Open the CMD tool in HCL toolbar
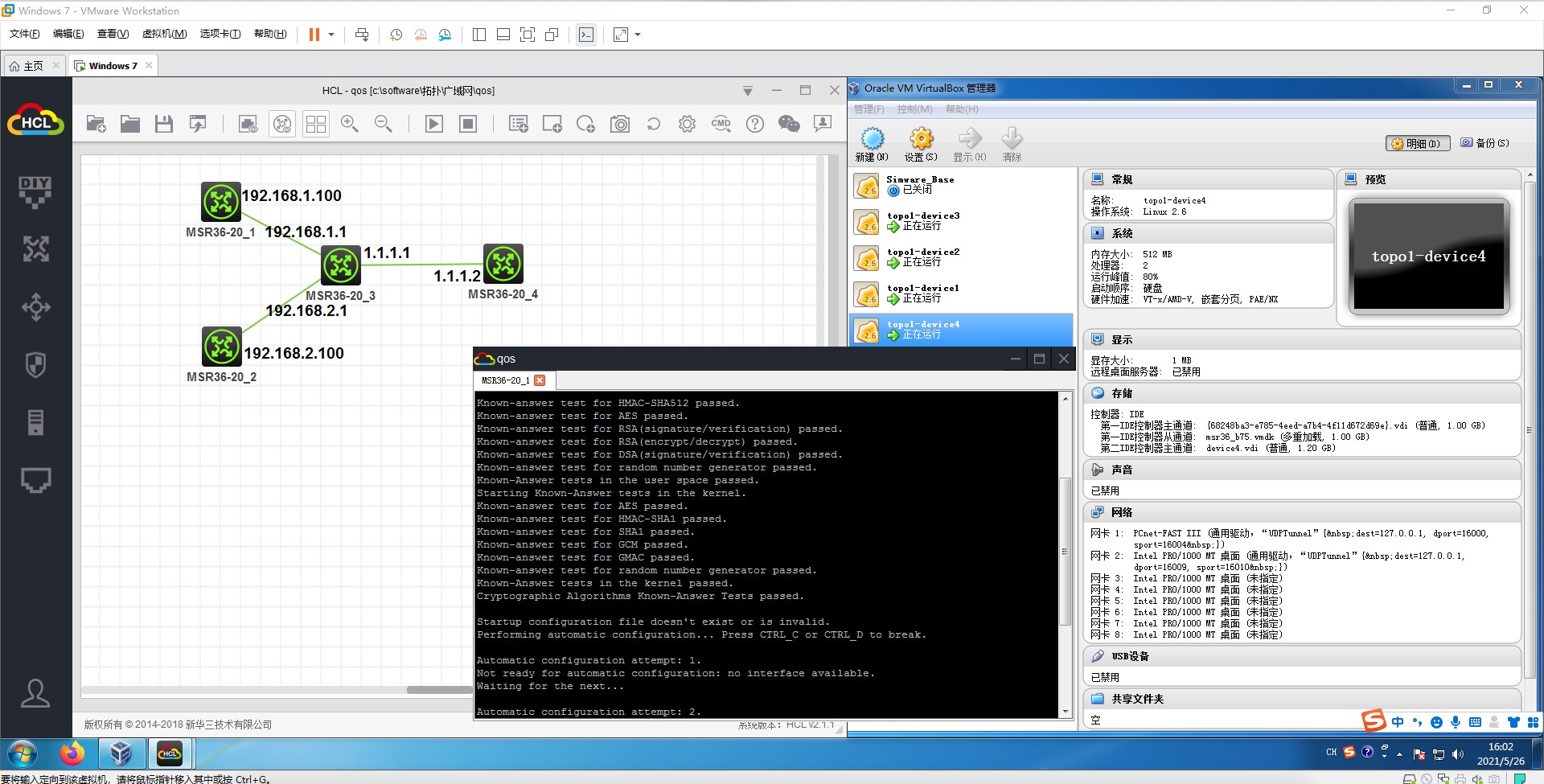Image resolution: width=1544 pixels, height=784 pixels. [721, 124]
